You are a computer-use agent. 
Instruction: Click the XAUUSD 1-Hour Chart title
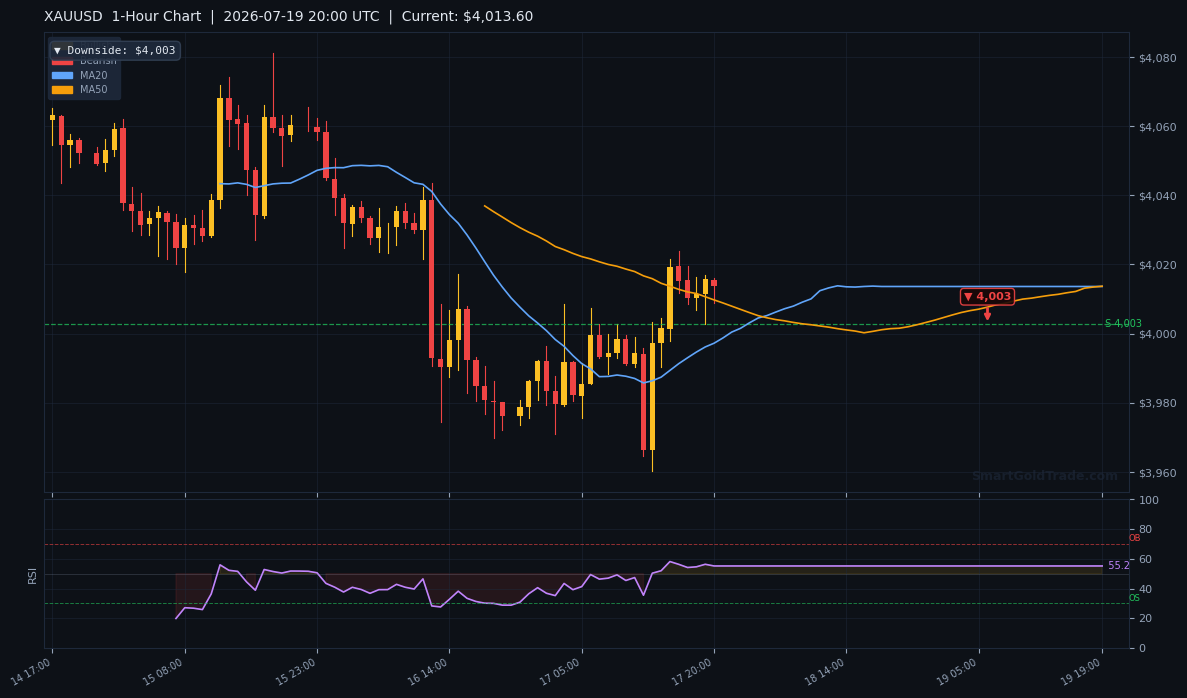123,17
